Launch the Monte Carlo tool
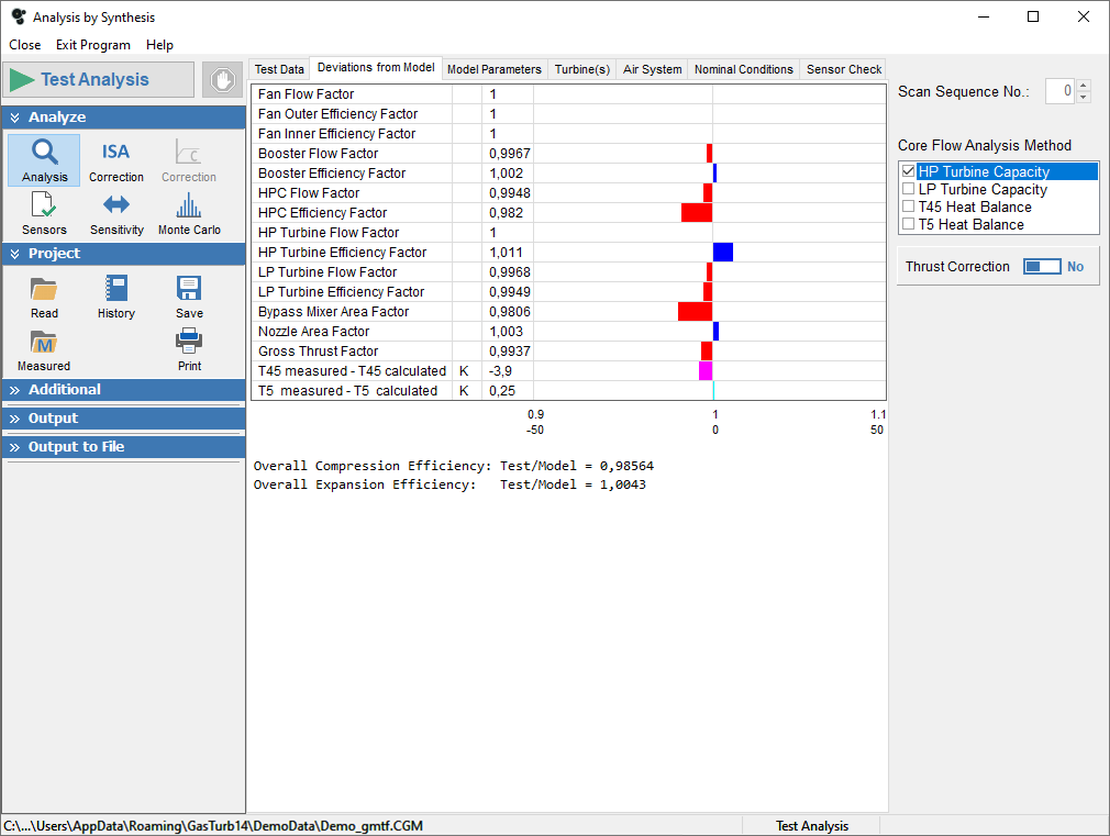 (189, 213)
